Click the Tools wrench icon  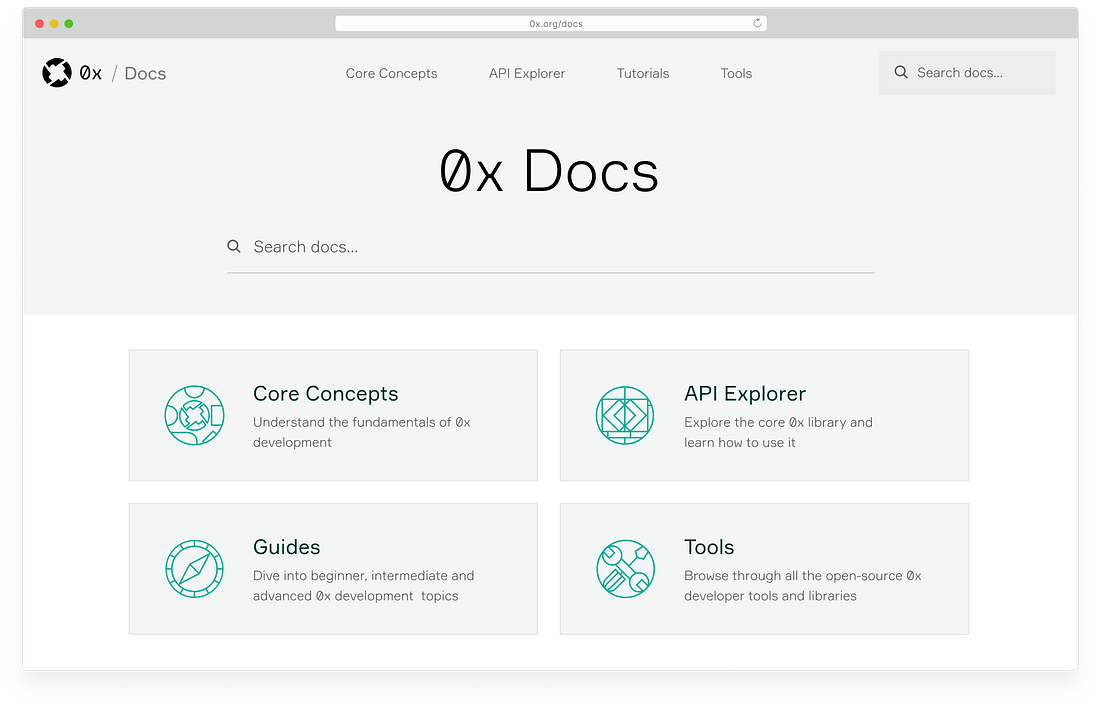click(x=625, y=569)
